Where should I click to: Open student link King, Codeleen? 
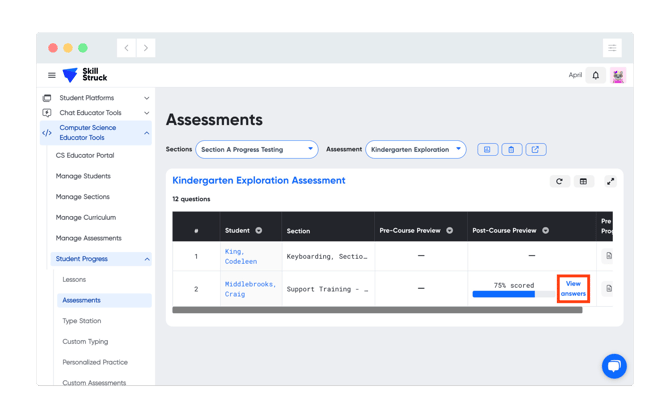click(241, 256)
